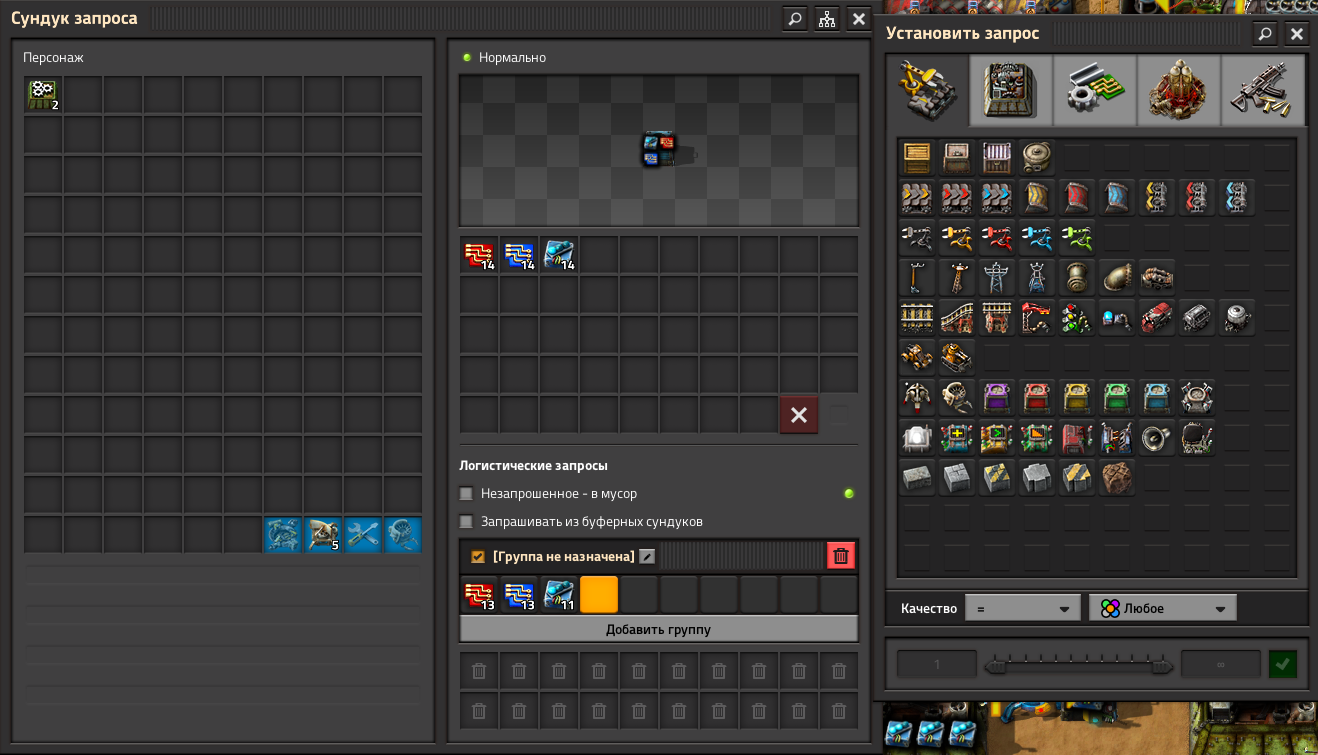Open the Intermediate products tab
Image resolution: width=1318 pixels, height=755 pixels.
pos(1095,90)
